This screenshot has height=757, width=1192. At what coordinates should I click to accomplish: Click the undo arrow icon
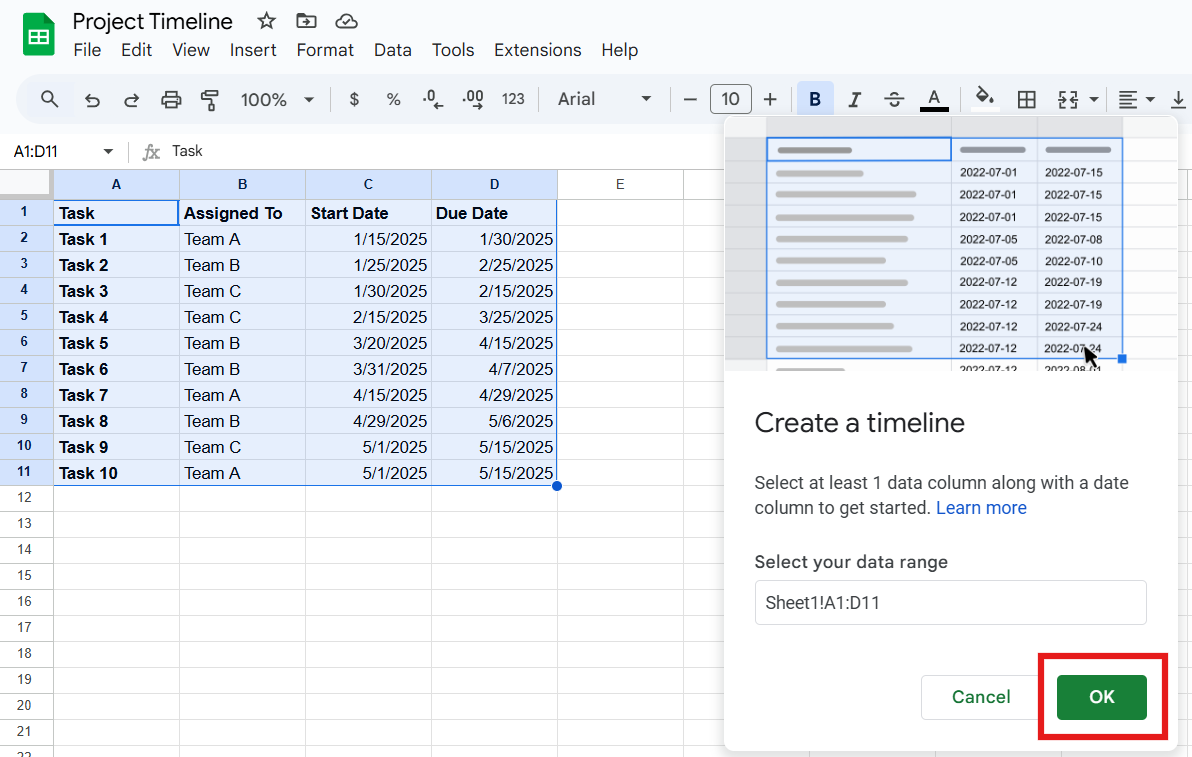[92, 99]
